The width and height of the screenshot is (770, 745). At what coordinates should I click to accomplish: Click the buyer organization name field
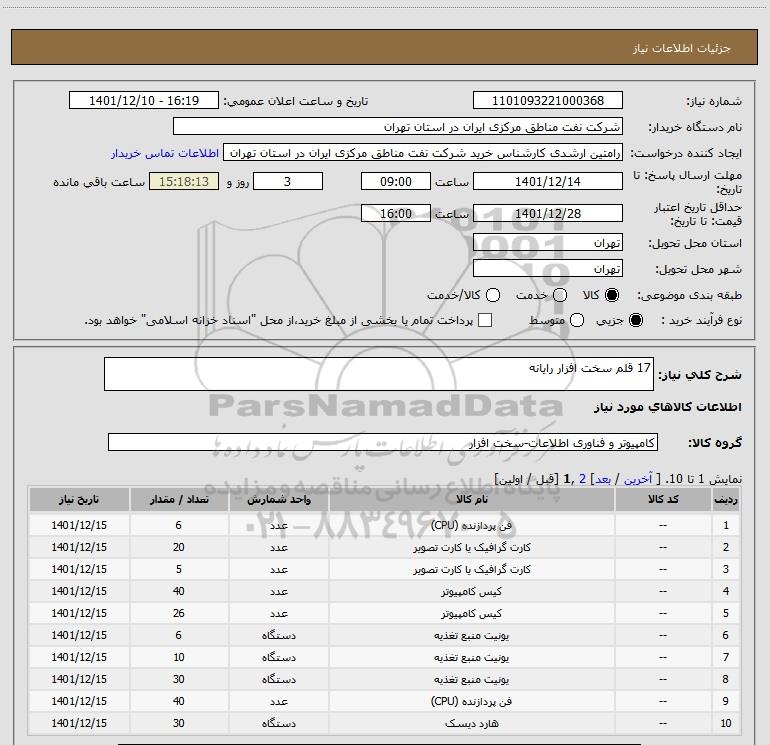pyautogui.click(x=398, y=126)
